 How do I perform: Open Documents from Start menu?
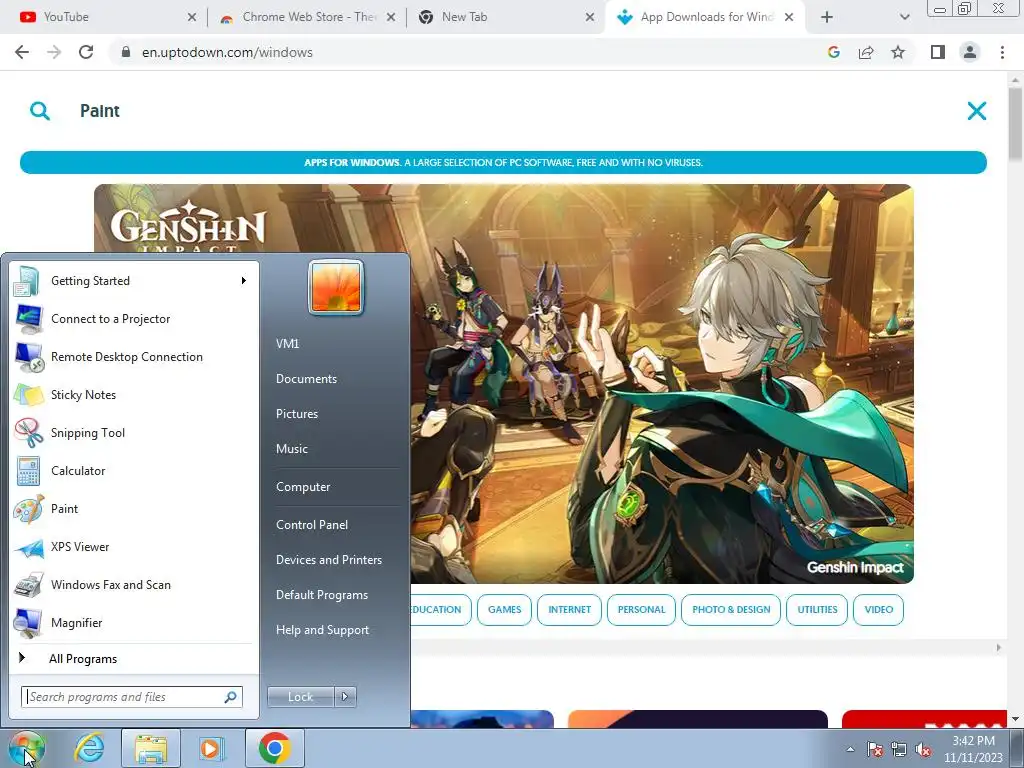pyautogui.click(x=306, y=379)
